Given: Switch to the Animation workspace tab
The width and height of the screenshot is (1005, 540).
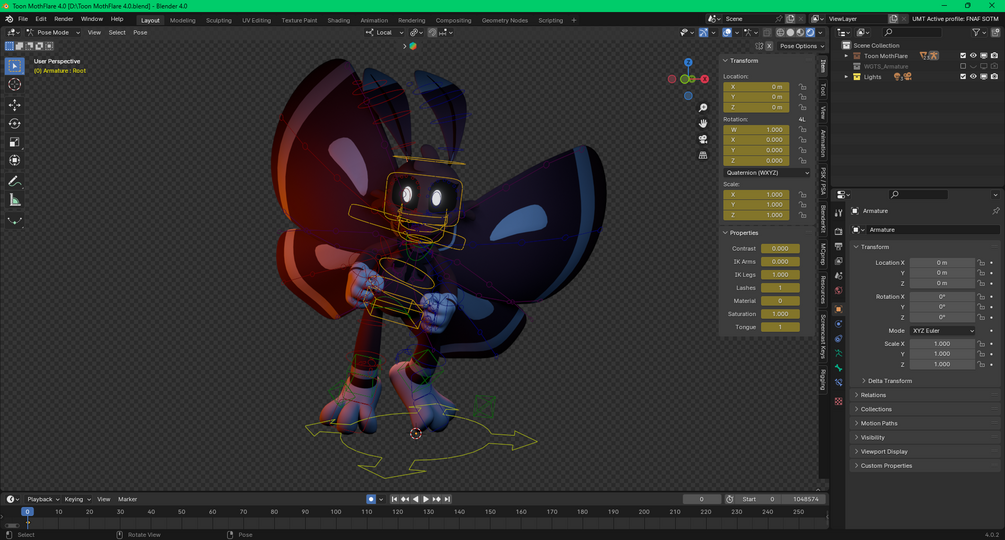Looking at the screenshot, I should 374,20.
